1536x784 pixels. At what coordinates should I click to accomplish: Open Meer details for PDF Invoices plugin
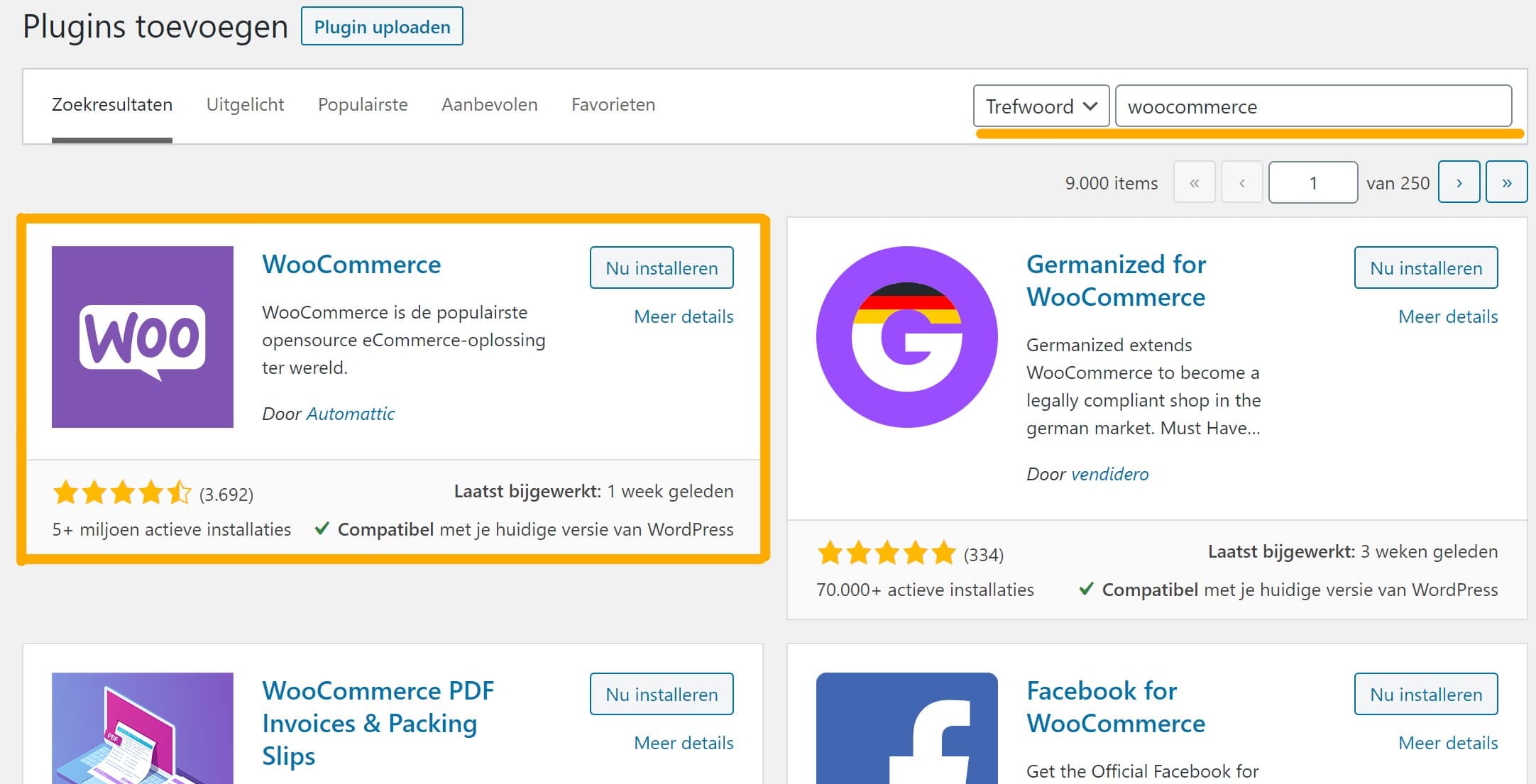(x=684, y=743)
